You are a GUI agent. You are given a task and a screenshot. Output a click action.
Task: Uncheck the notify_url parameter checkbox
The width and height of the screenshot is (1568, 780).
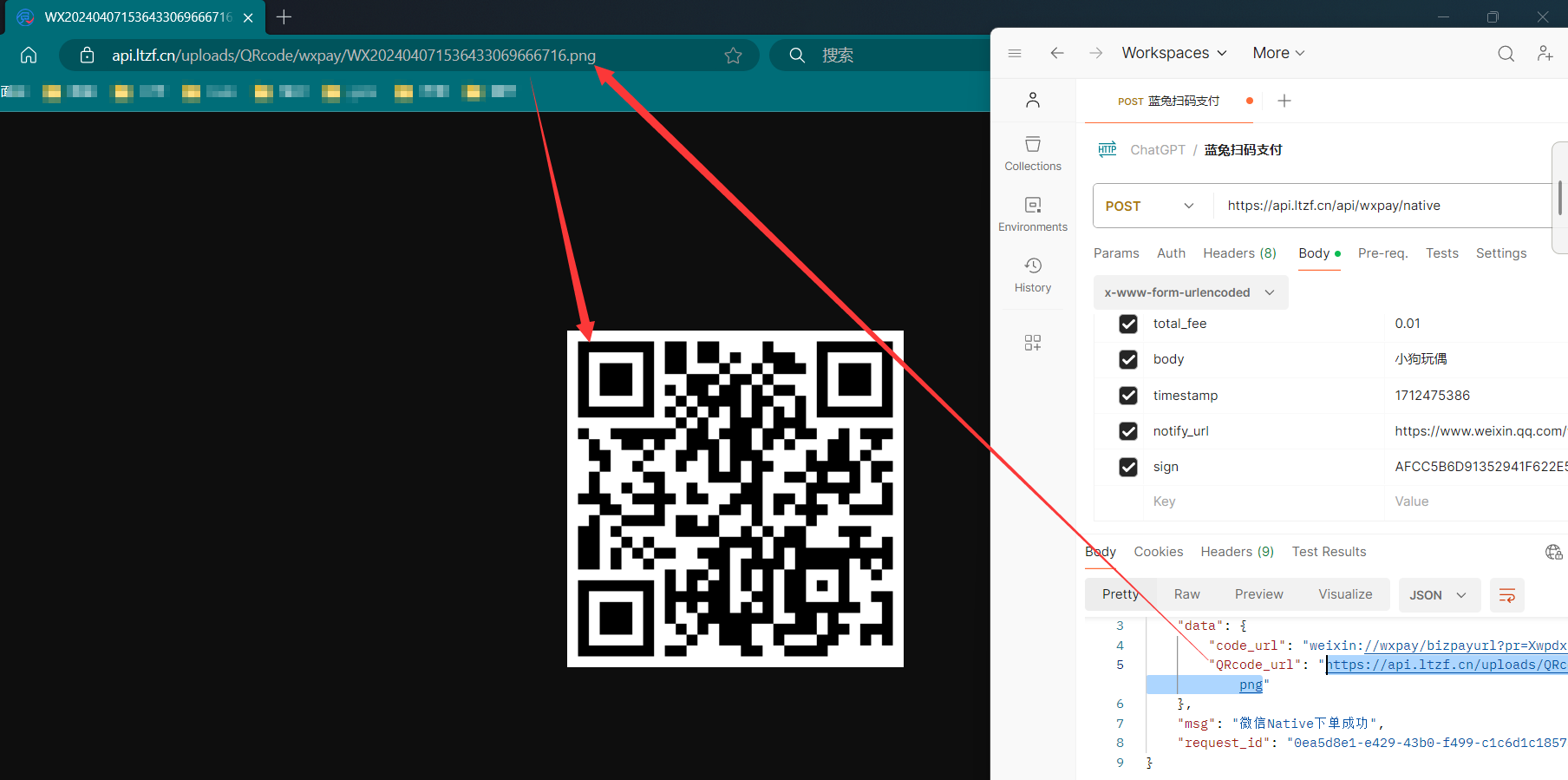pos(1128,431)
